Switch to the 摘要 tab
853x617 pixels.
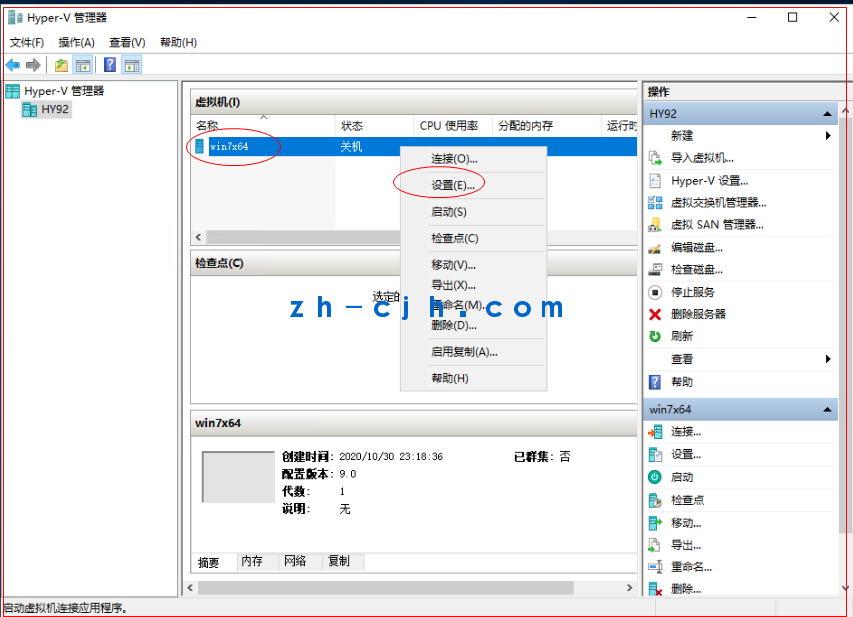pyautogui.click(x=208, y=562)
